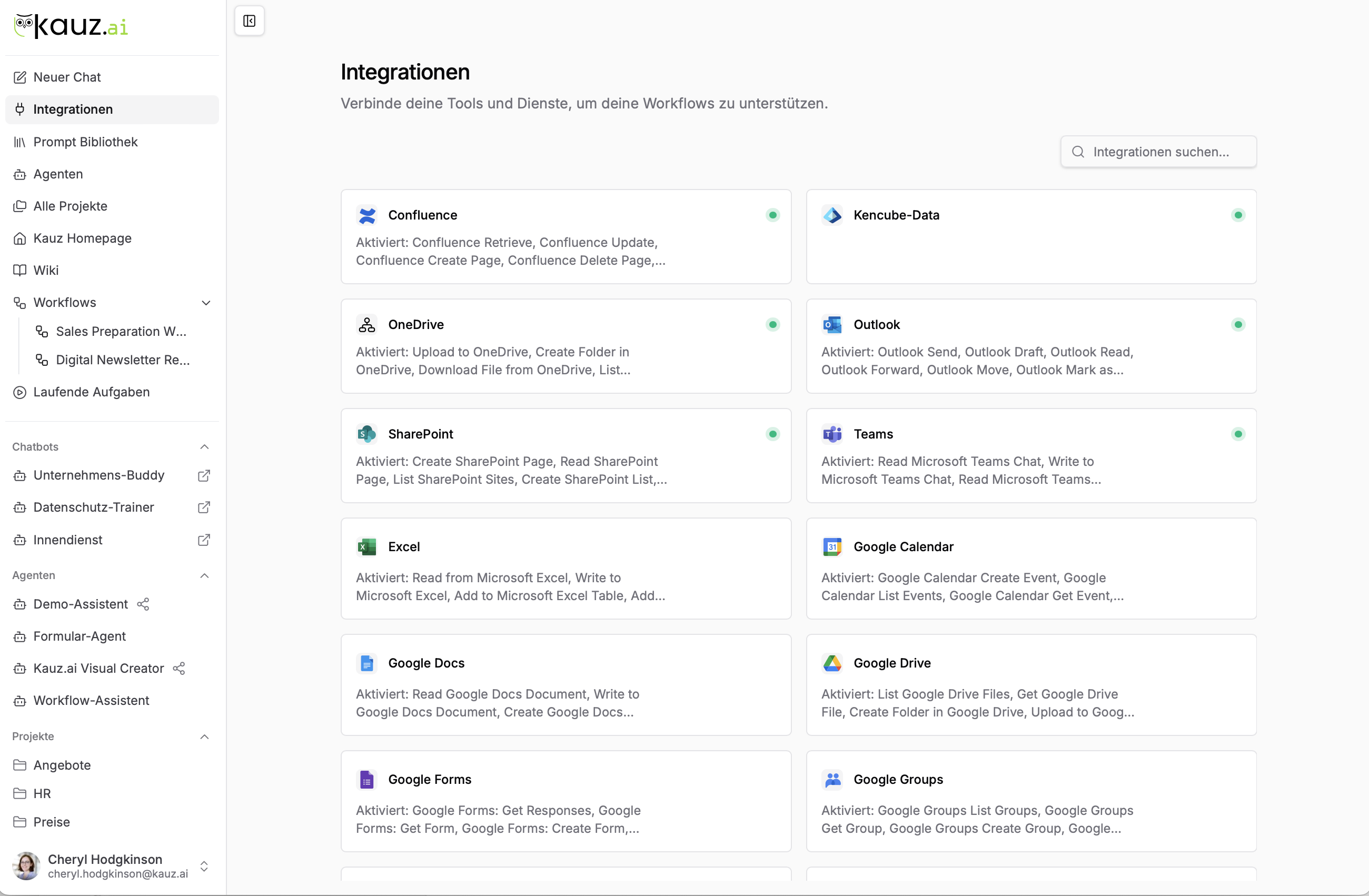Click the Kencube-Data active status dot
Viewport: 1369px width, 896px height.
click(x=1238, y=215)
